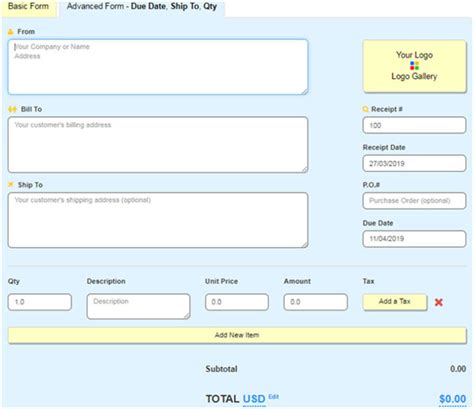The height and width of the screenshot is (409, 474).
Task: Click the Bill To address field
Action: [158, 145]
